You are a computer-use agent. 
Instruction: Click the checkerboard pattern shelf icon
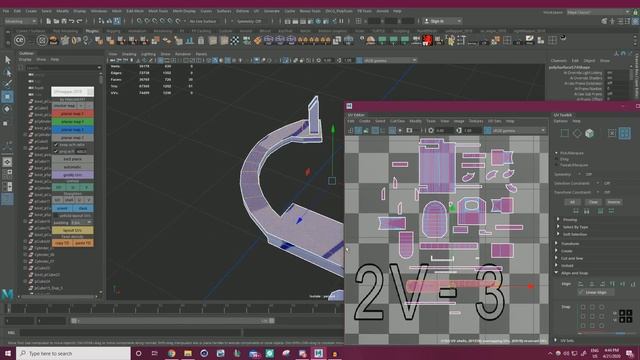235,40
